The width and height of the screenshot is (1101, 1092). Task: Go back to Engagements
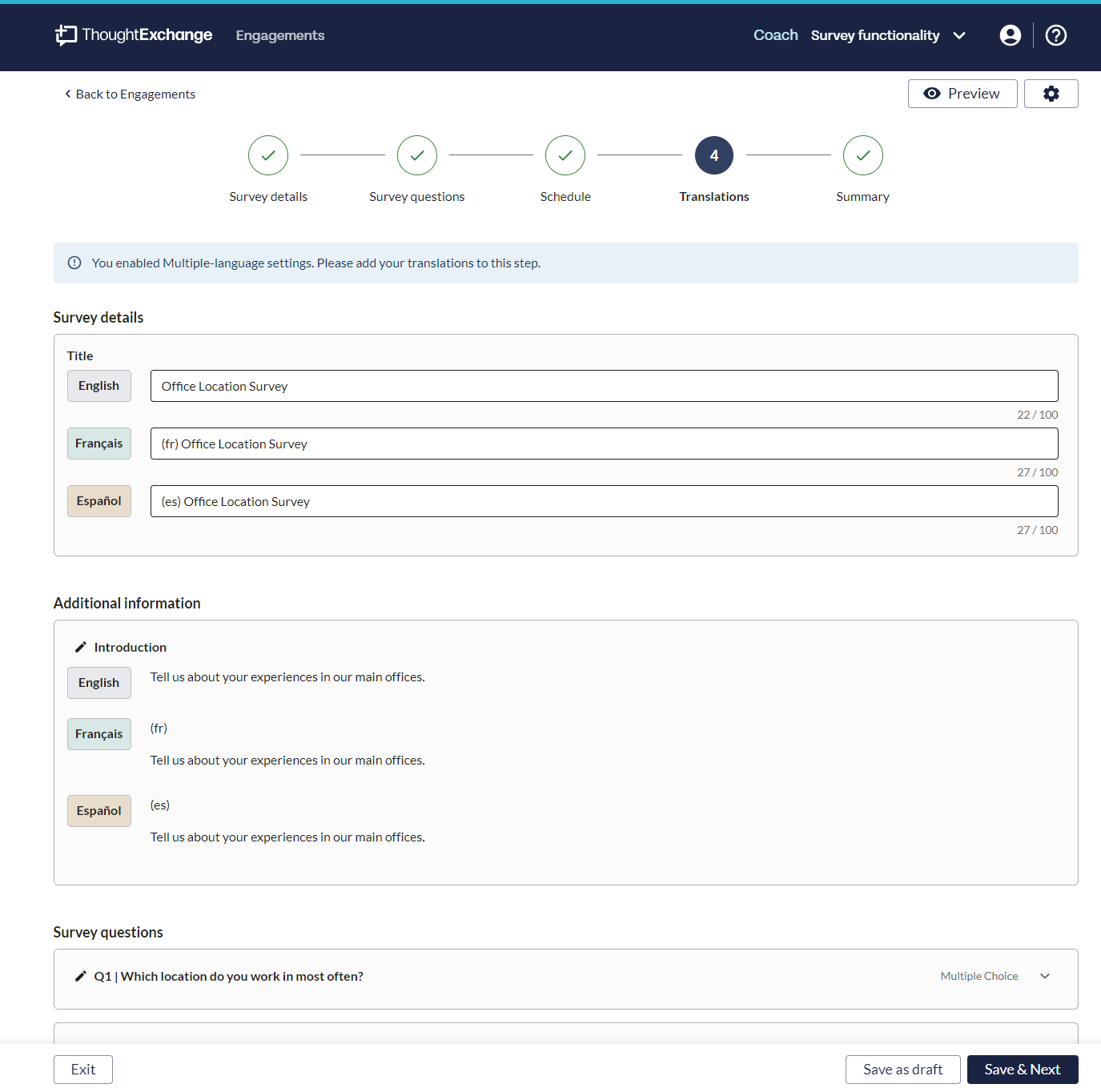tap(130, 94)
